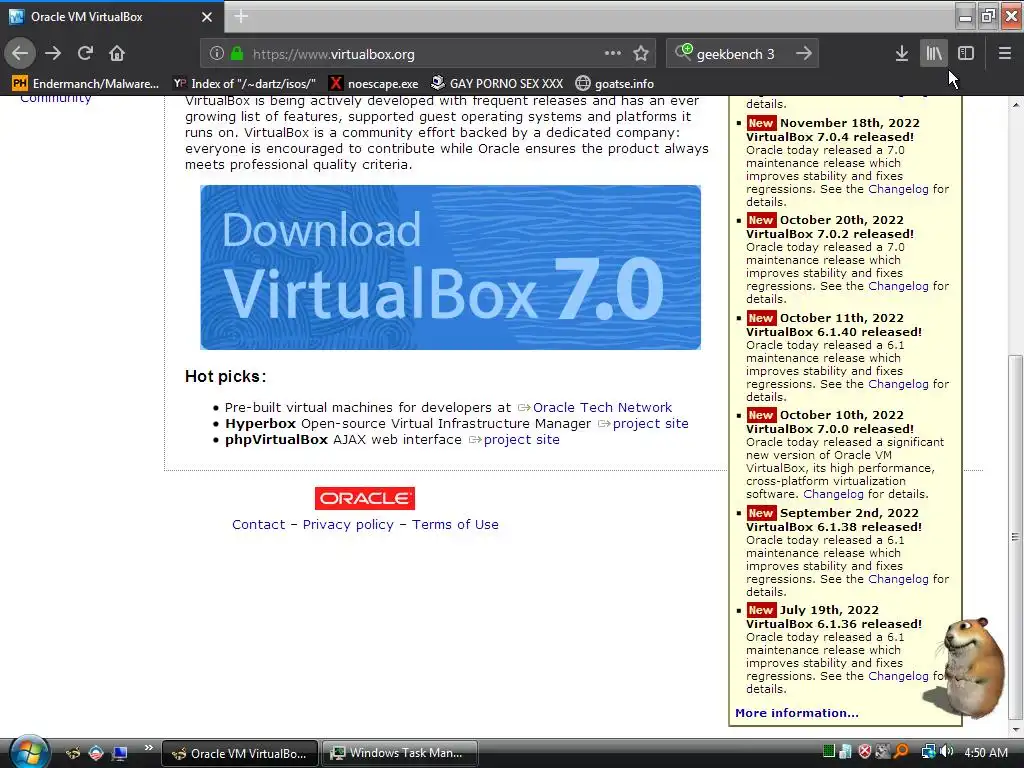Viewport: 1024px width, 768px height.
Task: Open Changelog link for VirtualBox 6.1.36
Action: [898, 677]
